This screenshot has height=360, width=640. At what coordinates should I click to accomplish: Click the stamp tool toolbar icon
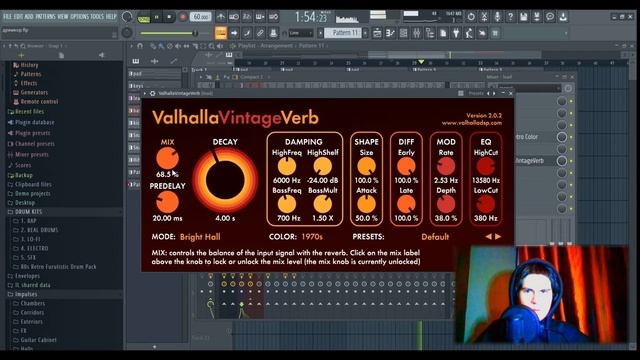[273, 33]
